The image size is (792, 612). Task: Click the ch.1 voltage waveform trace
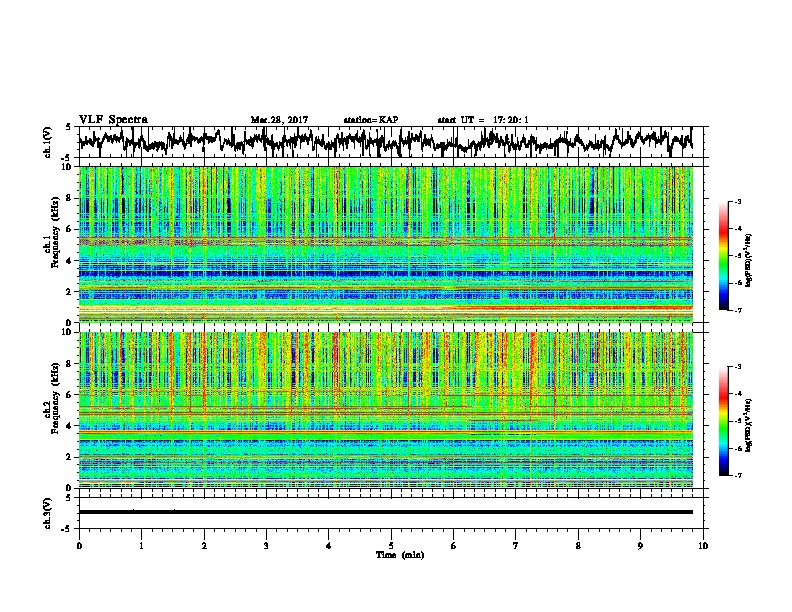tap(385, 141)
